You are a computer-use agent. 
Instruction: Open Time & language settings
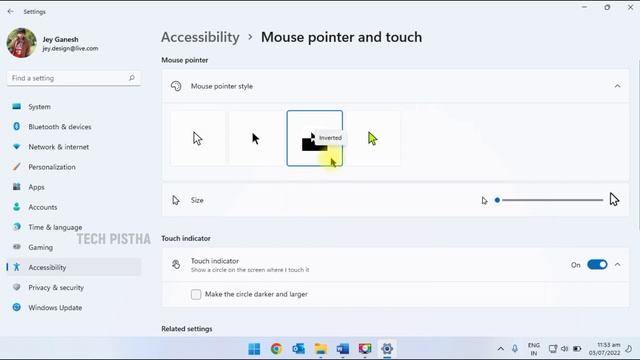pyautogui.click(x=73, y=227)
